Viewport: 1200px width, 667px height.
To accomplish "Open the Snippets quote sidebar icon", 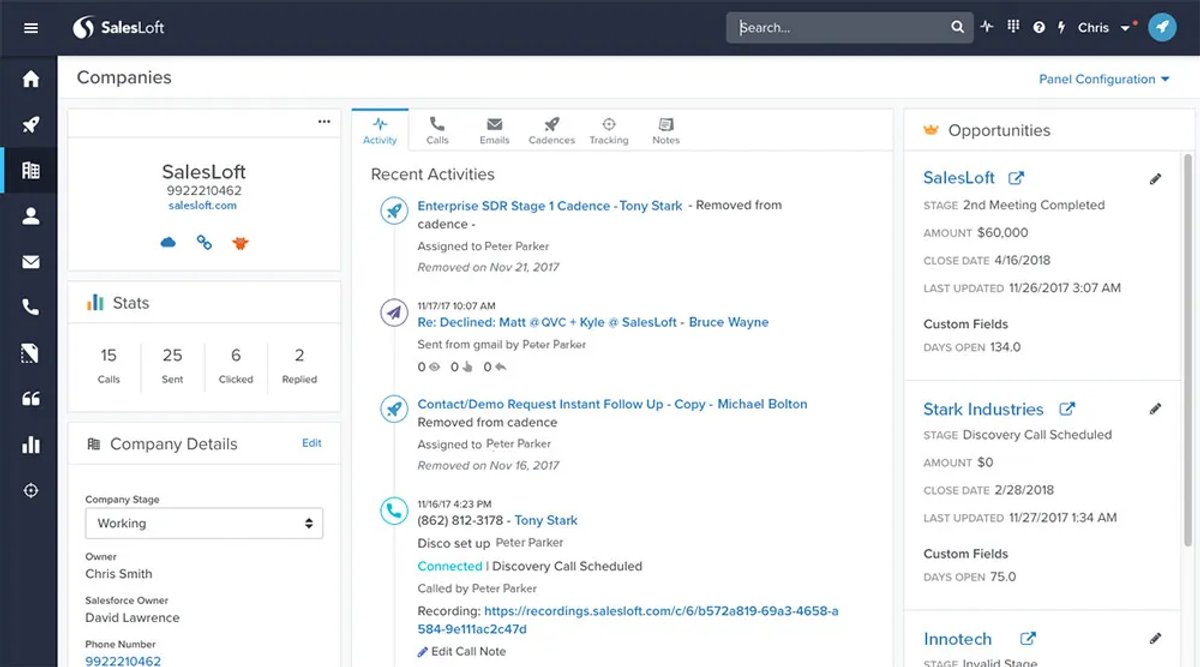I will point(31,399).
